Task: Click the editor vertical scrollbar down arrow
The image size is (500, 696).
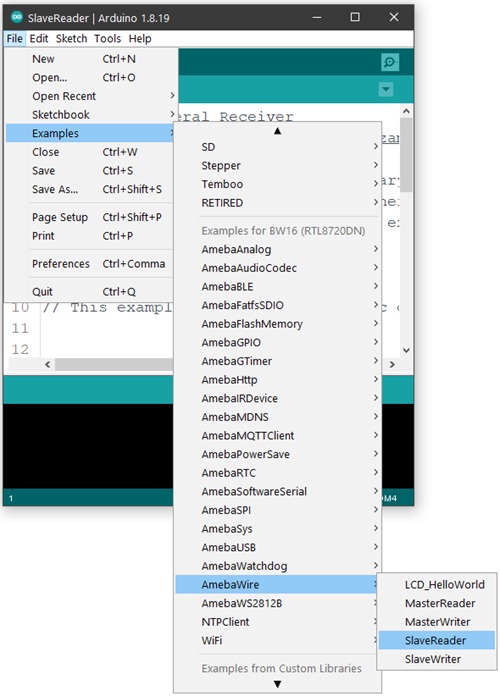Action: [406, 350]
